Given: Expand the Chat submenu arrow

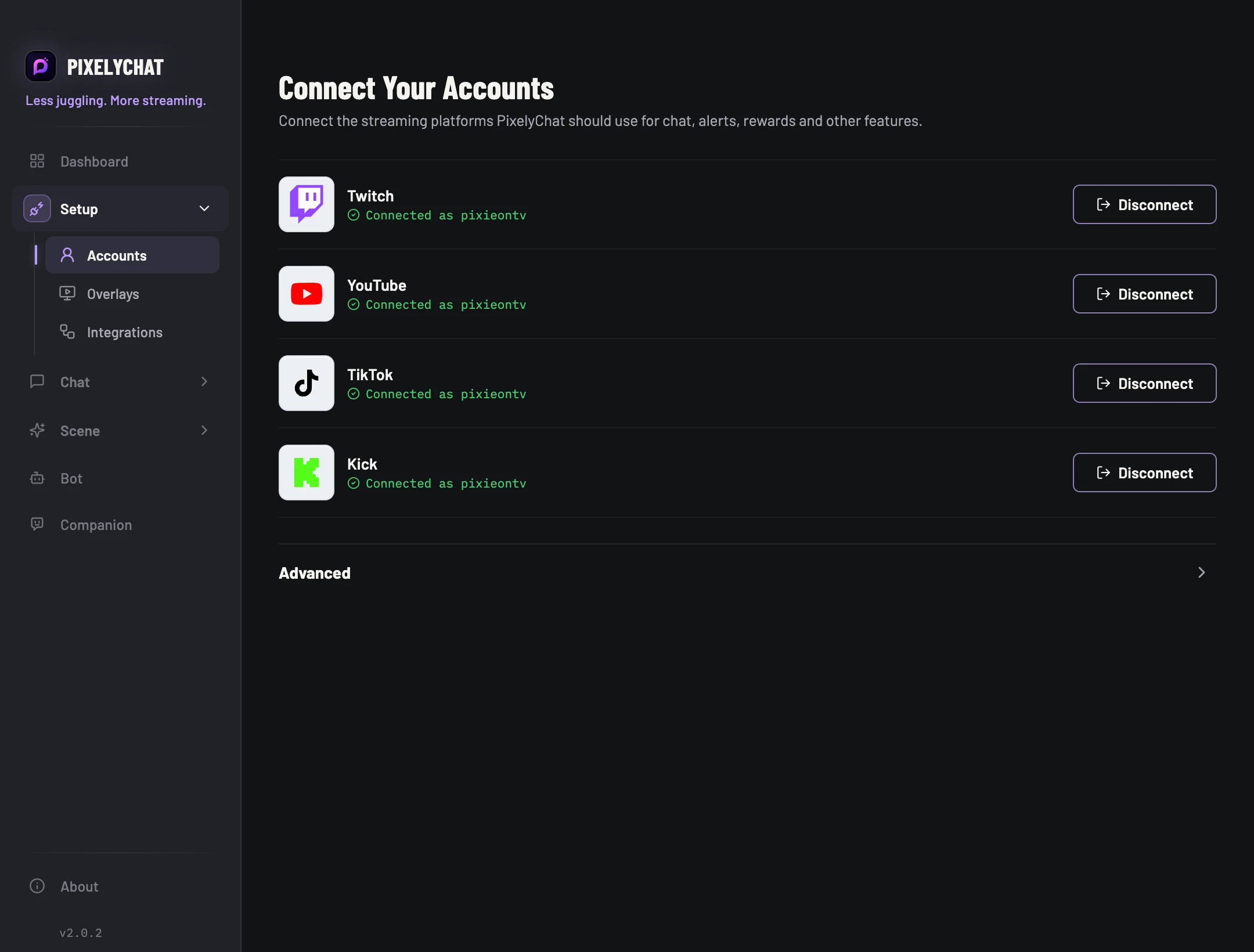Looking at the screenshot, I should 204,381.
